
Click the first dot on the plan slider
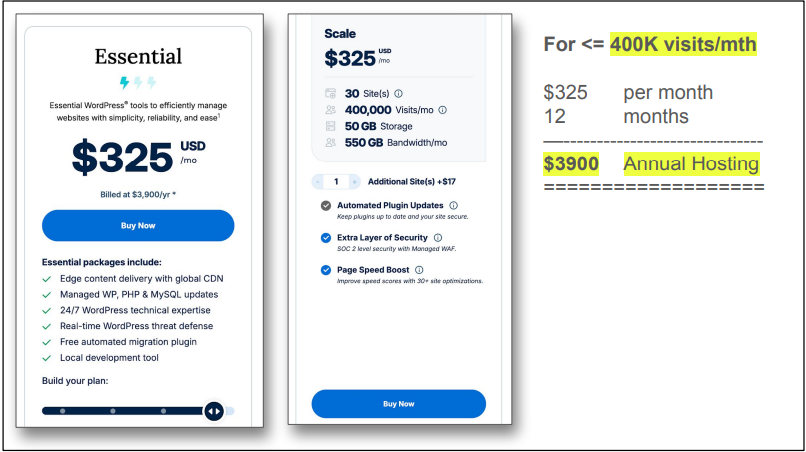point(62,410)
